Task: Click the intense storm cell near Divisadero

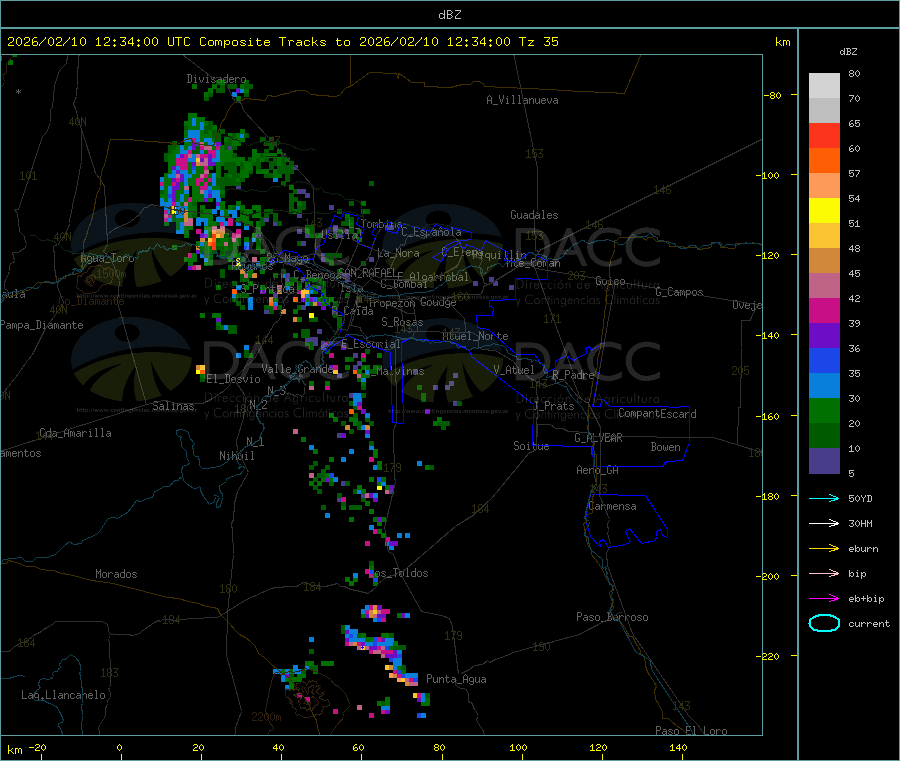Action: point(192,172)
